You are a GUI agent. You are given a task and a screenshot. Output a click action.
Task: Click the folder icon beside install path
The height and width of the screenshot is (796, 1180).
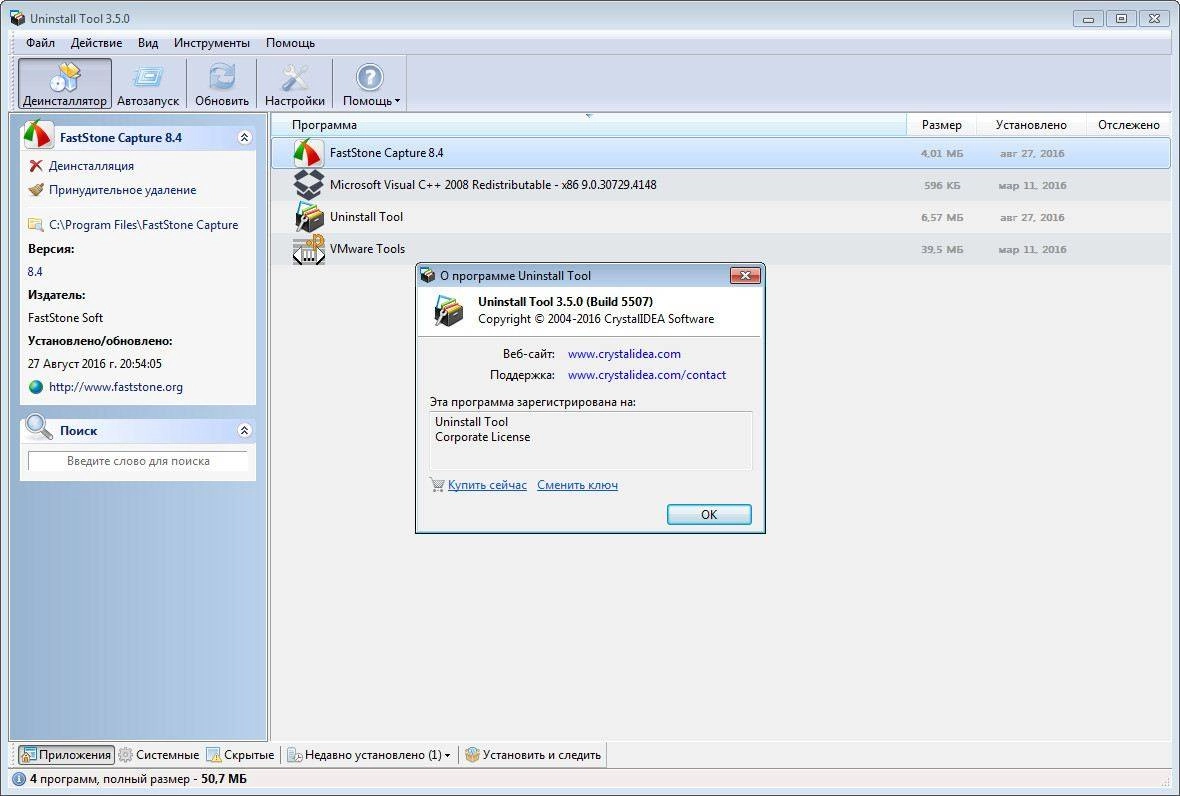coord(35,224)
